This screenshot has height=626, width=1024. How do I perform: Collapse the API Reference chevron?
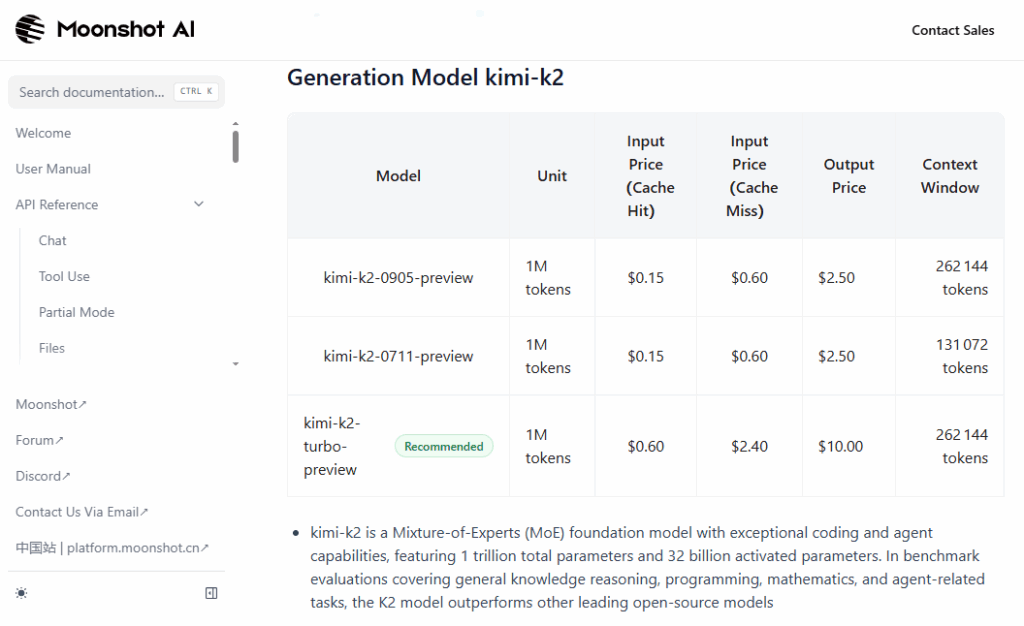pyautogui.click(x=198, y=205)
